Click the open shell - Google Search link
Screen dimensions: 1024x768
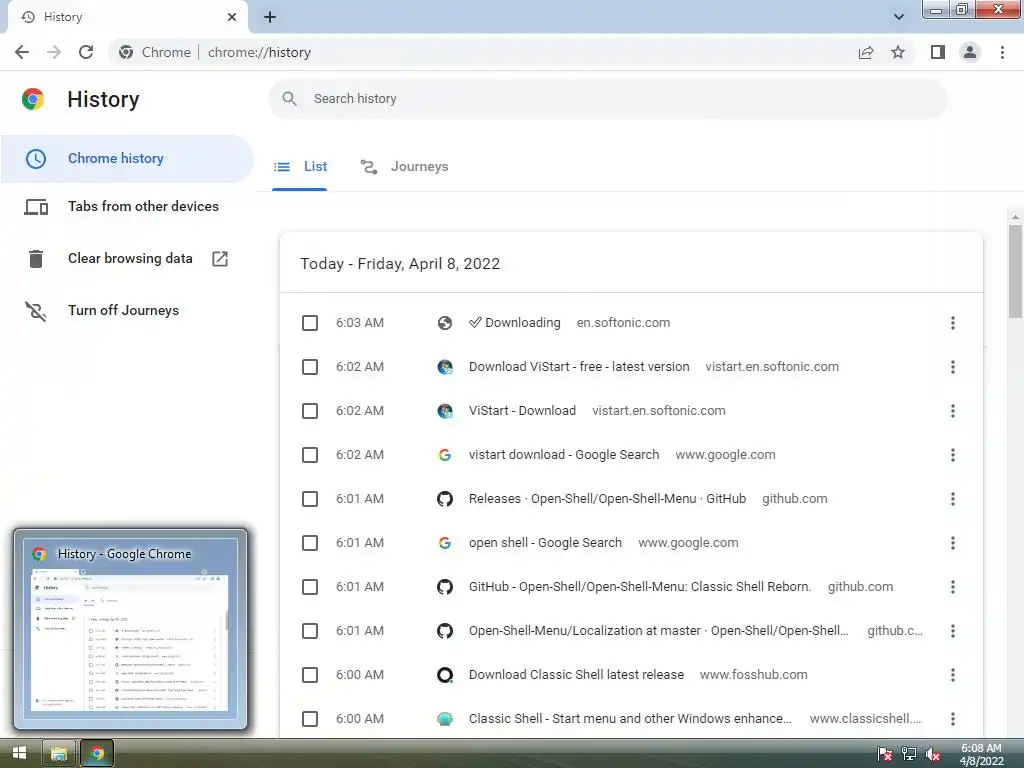tap(545, 543)
